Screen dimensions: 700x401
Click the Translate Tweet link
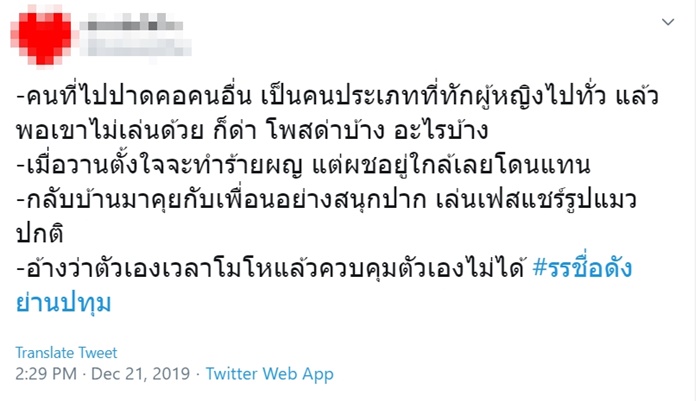pyautogui.click(x=67, y=352)
